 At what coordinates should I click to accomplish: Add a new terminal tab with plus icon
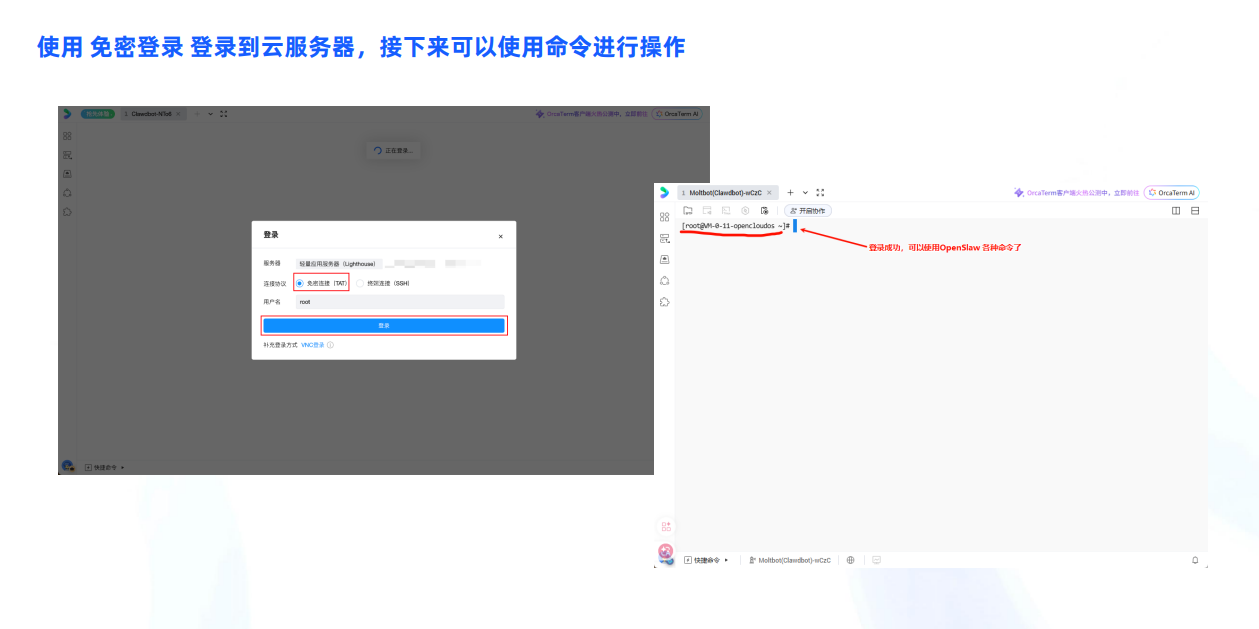point(790,192)
